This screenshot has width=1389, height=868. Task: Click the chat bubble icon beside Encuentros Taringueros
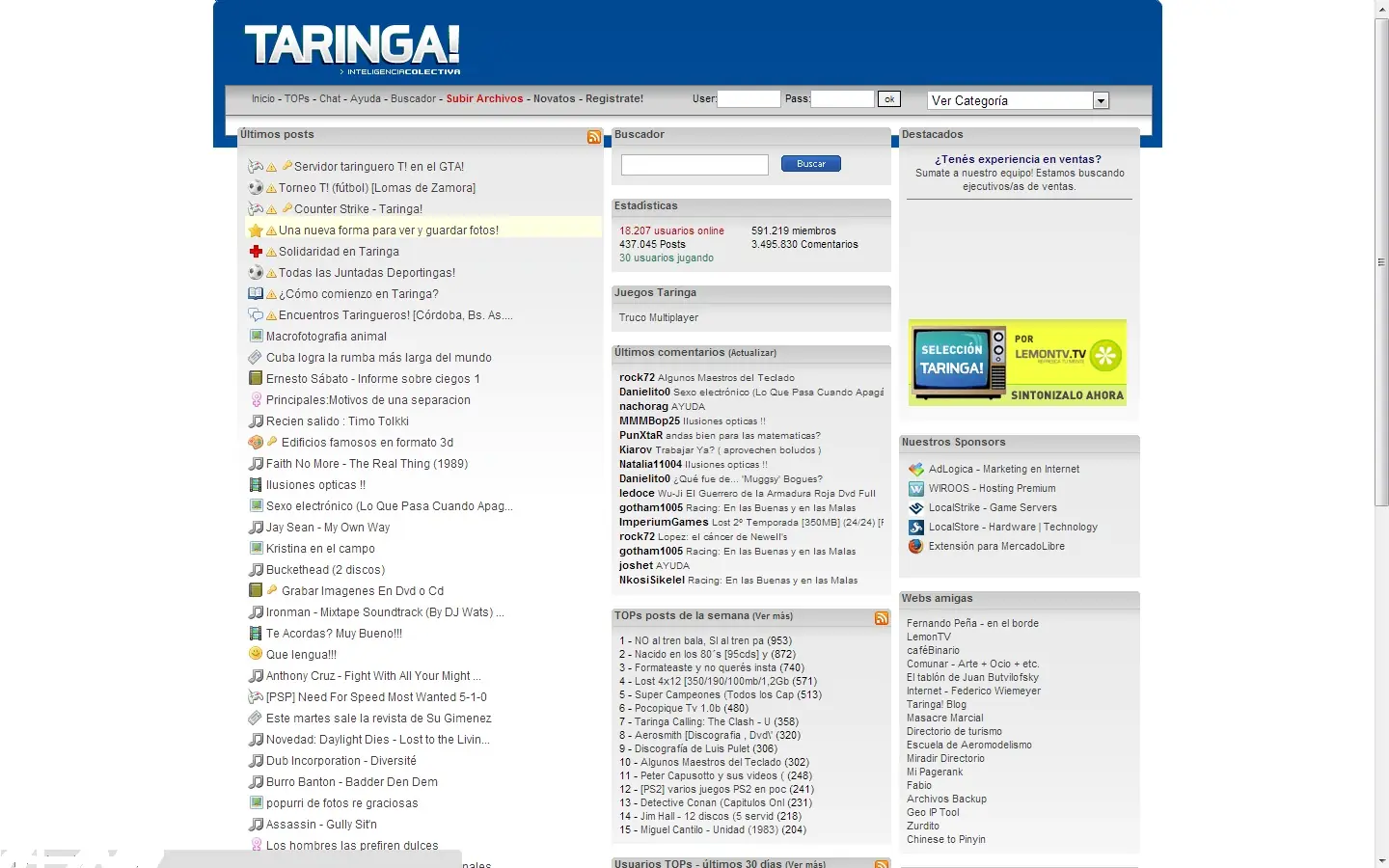click(x=256, y=315)
